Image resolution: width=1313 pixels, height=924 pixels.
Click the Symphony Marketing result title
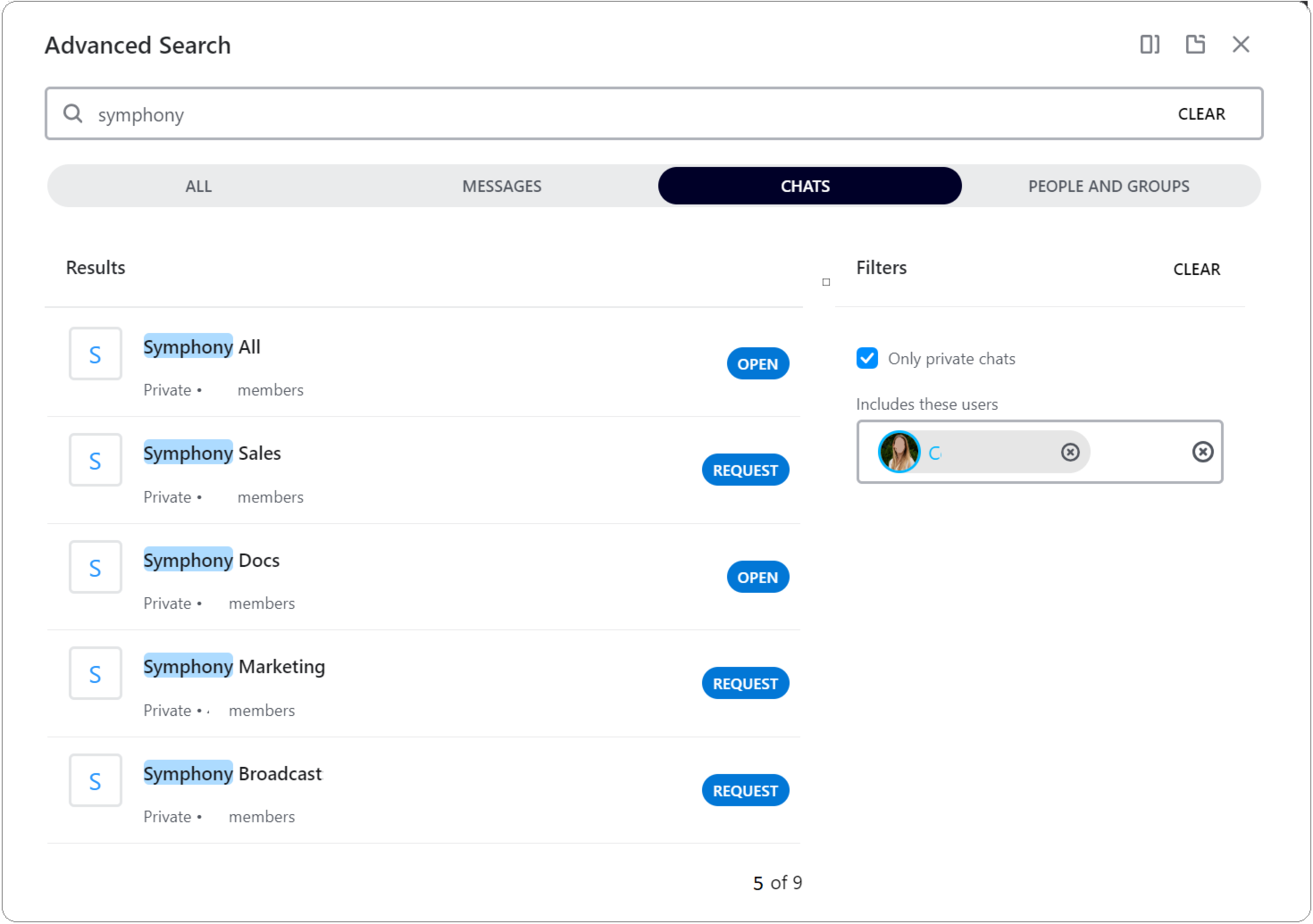tap(234, 666)
